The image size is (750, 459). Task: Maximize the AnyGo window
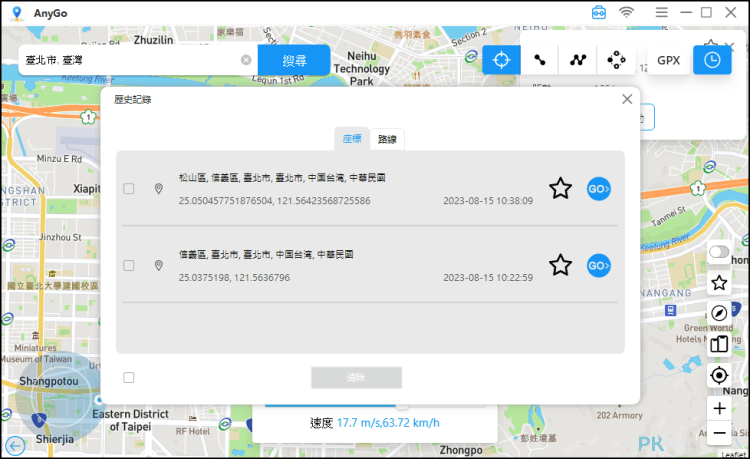706,12
